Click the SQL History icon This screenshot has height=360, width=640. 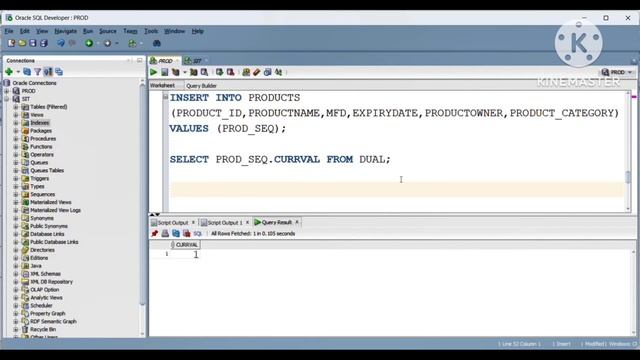[267, 72]
